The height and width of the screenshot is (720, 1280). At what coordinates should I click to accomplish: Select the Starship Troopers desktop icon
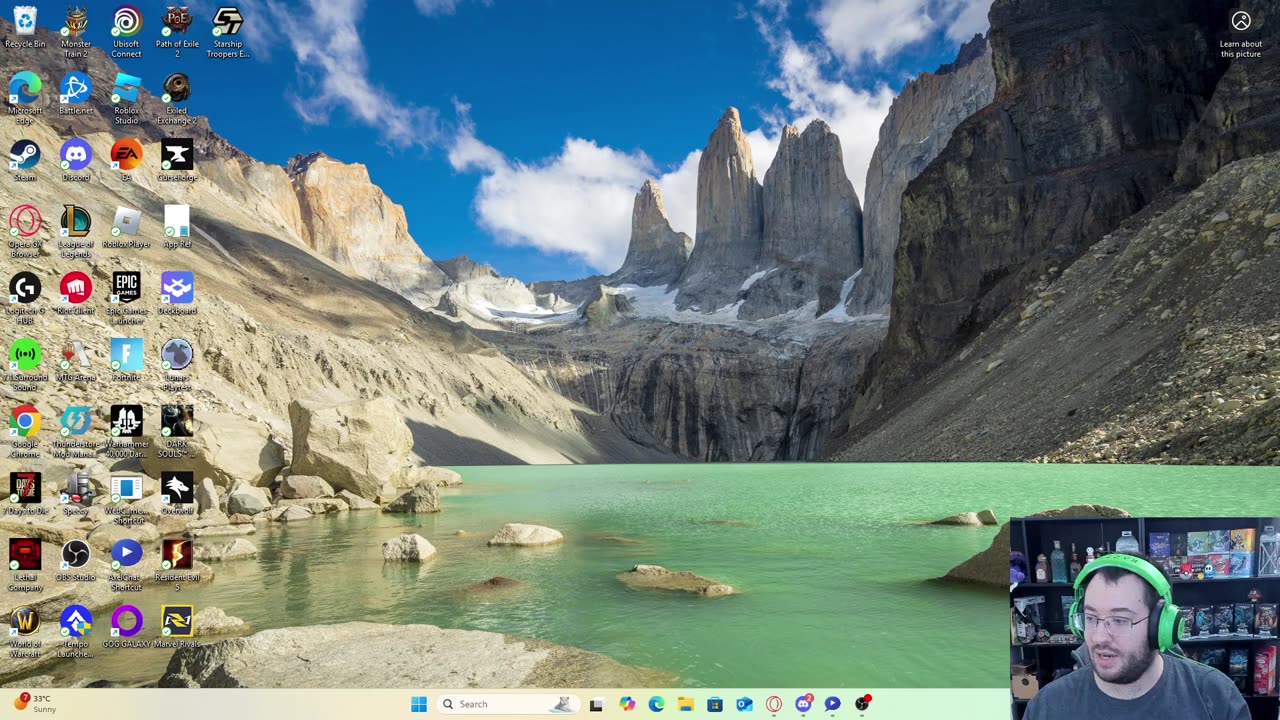(228, 32)
